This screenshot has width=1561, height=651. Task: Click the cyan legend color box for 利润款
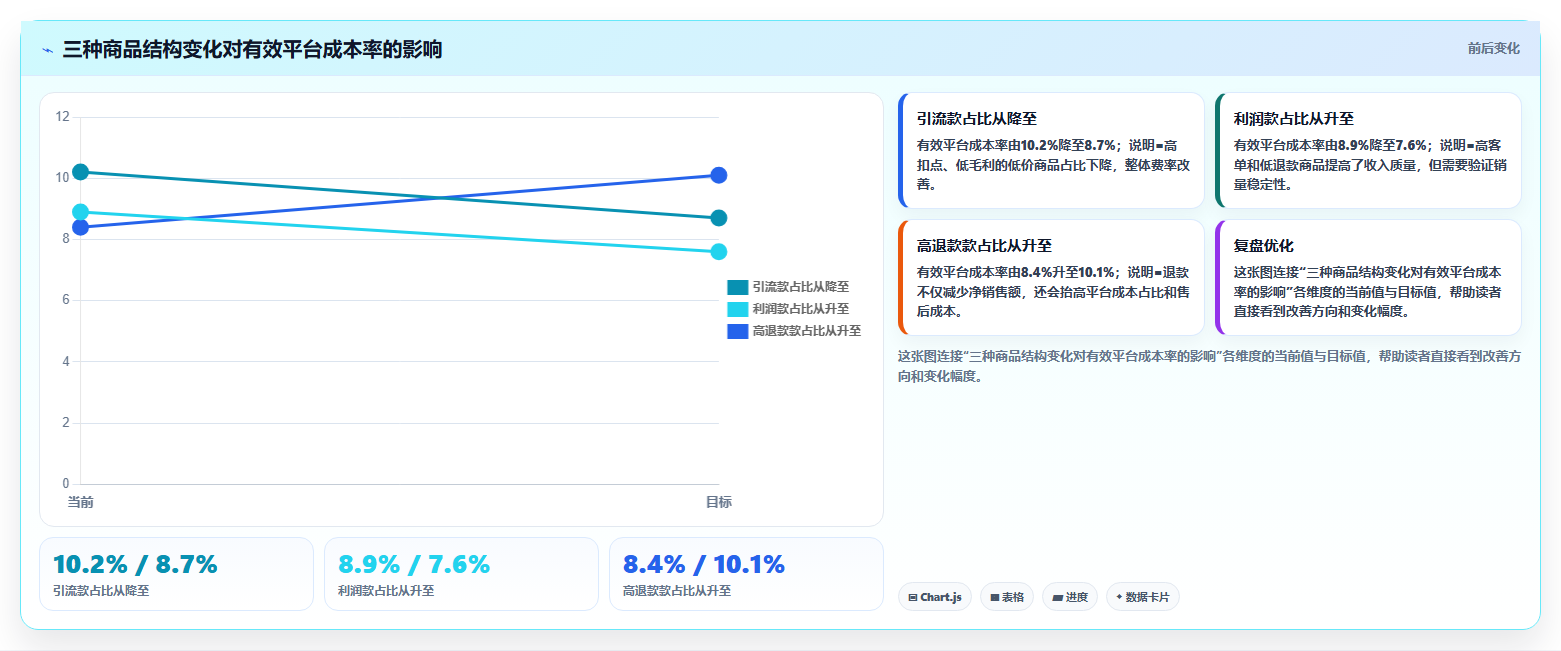[x=737, y=309]
